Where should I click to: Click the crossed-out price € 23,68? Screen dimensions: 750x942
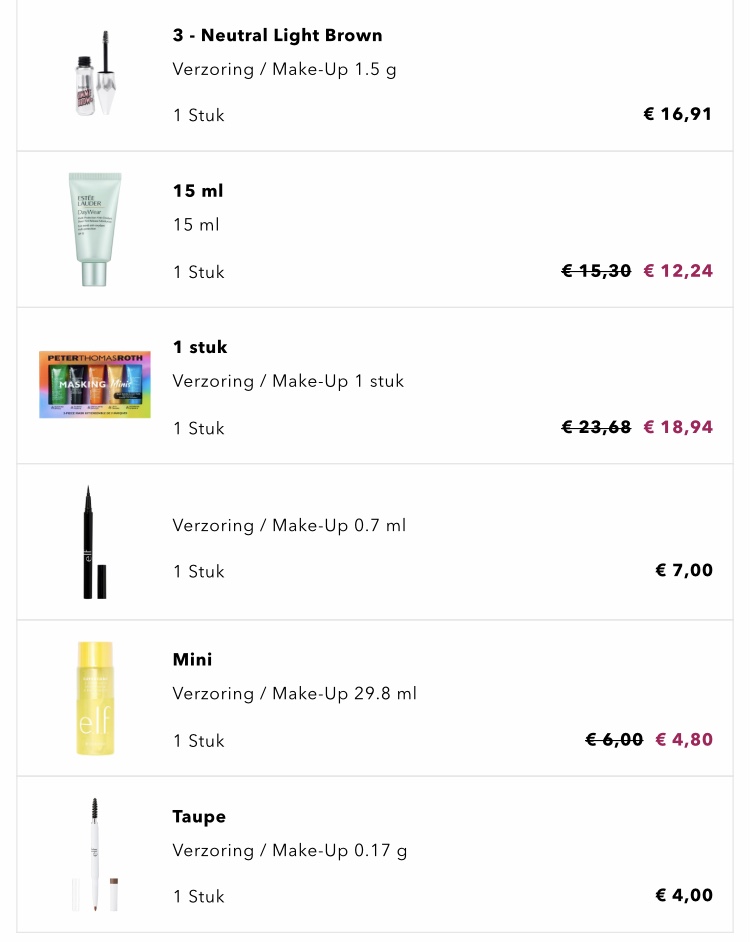point(596,427)
